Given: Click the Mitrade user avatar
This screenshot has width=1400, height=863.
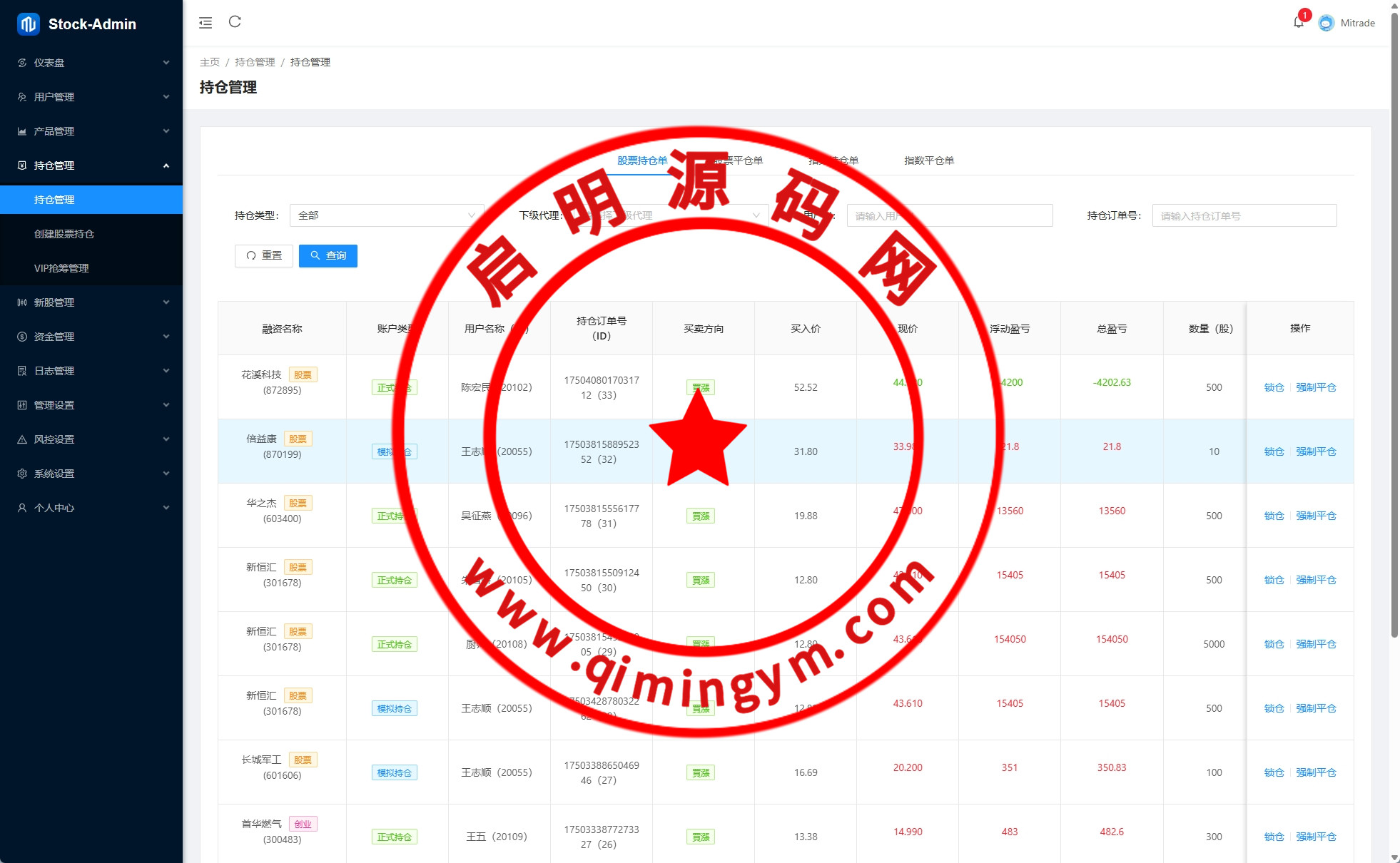Looking at the screenshot, I should (1326, 23).
